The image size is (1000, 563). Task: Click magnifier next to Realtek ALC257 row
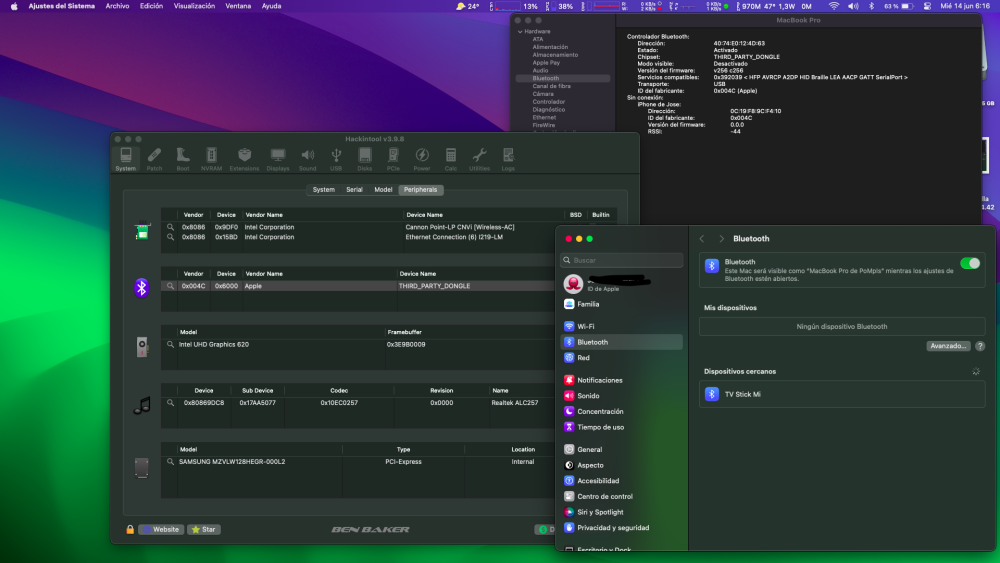click(x=170, y=403)
